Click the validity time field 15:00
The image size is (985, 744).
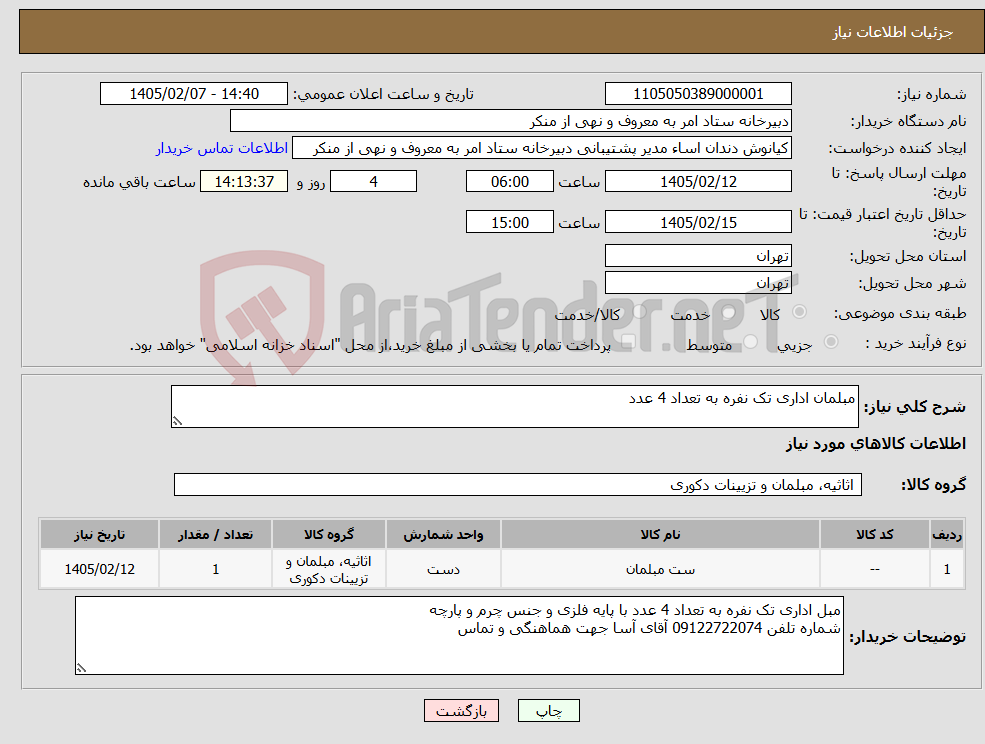(509, 222)
